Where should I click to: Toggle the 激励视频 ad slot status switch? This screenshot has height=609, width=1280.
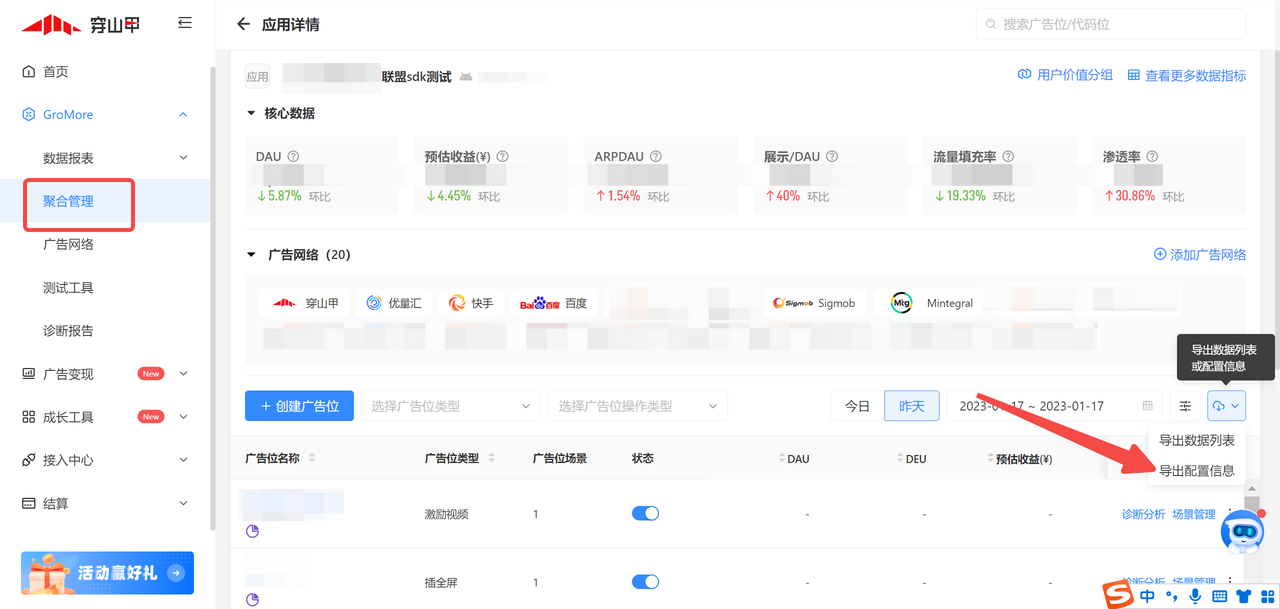tap(645, 513)
